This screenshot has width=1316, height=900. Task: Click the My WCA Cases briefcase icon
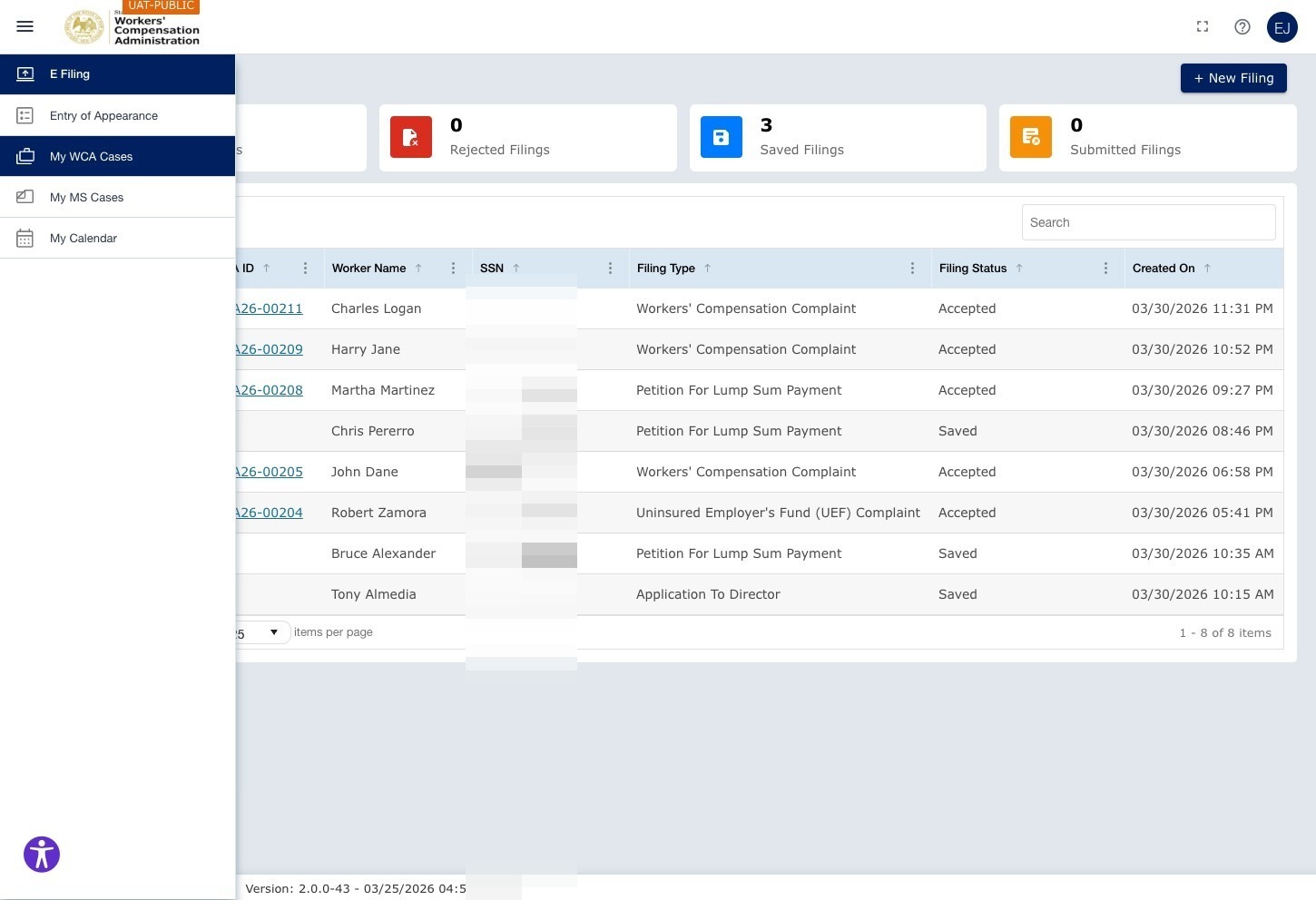25,156
